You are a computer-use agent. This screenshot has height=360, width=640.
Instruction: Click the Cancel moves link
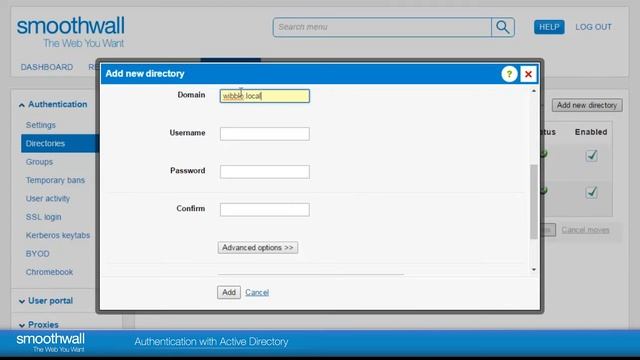[585, 230]
